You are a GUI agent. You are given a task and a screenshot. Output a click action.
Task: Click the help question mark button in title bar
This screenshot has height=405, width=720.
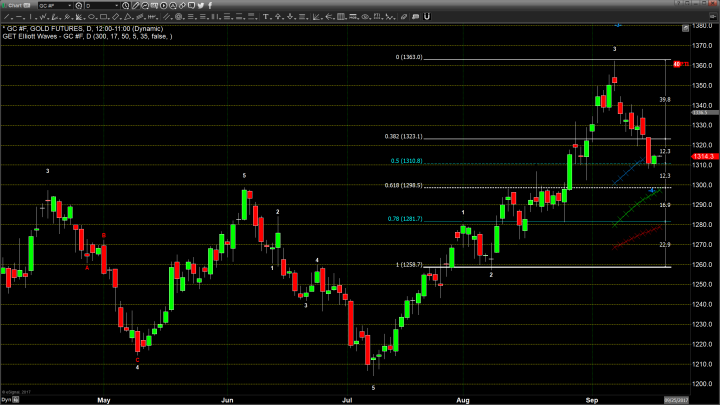tap(679, 3)
